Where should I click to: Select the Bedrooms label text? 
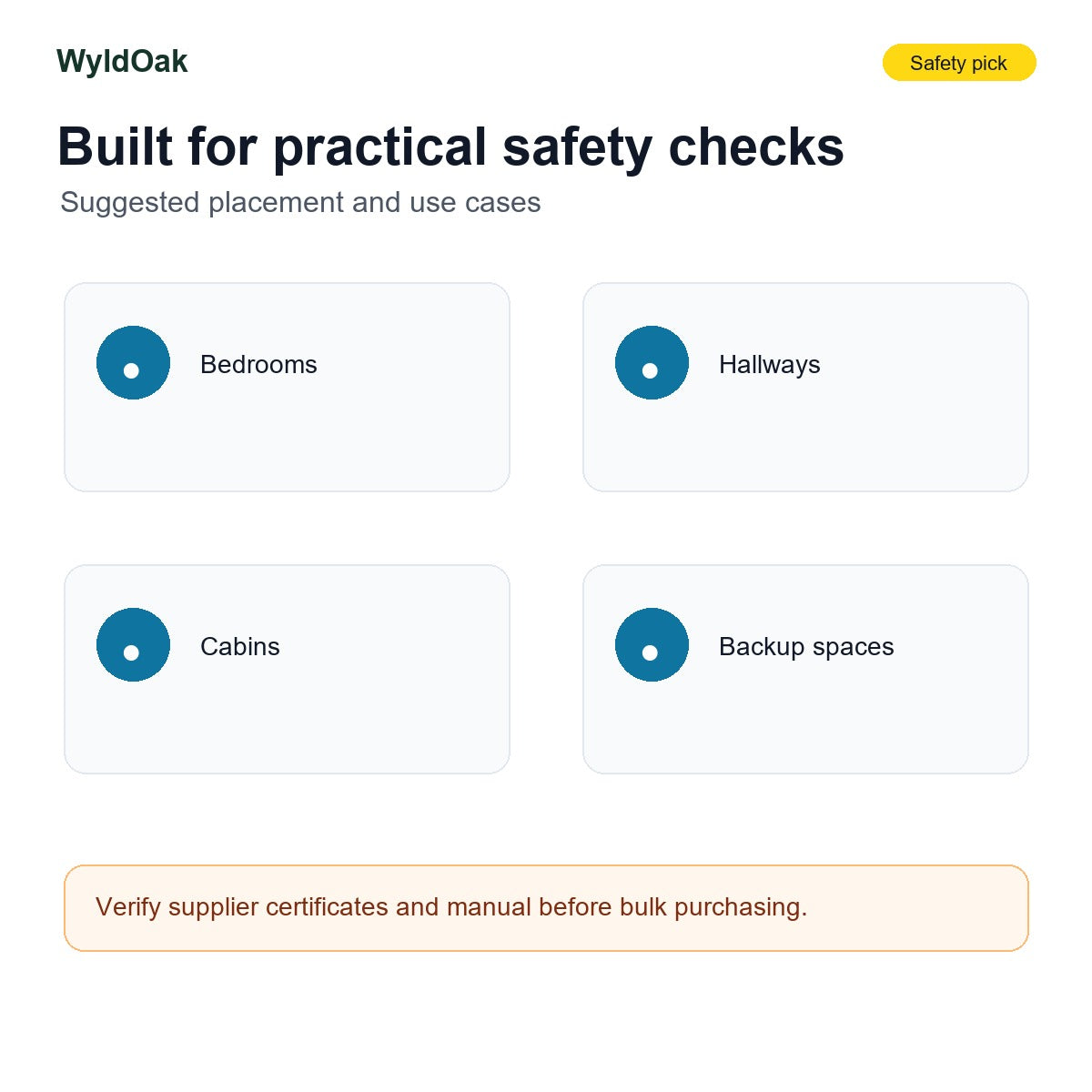pos(258,364)
